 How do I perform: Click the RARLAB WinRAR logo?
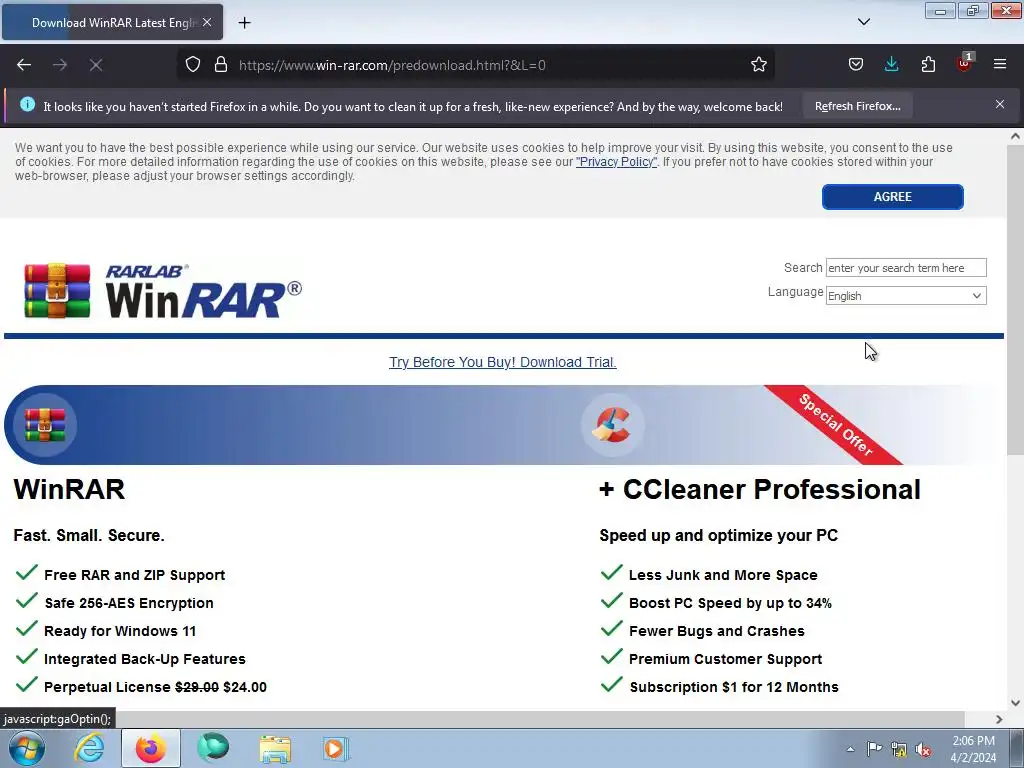coord(163,291)
